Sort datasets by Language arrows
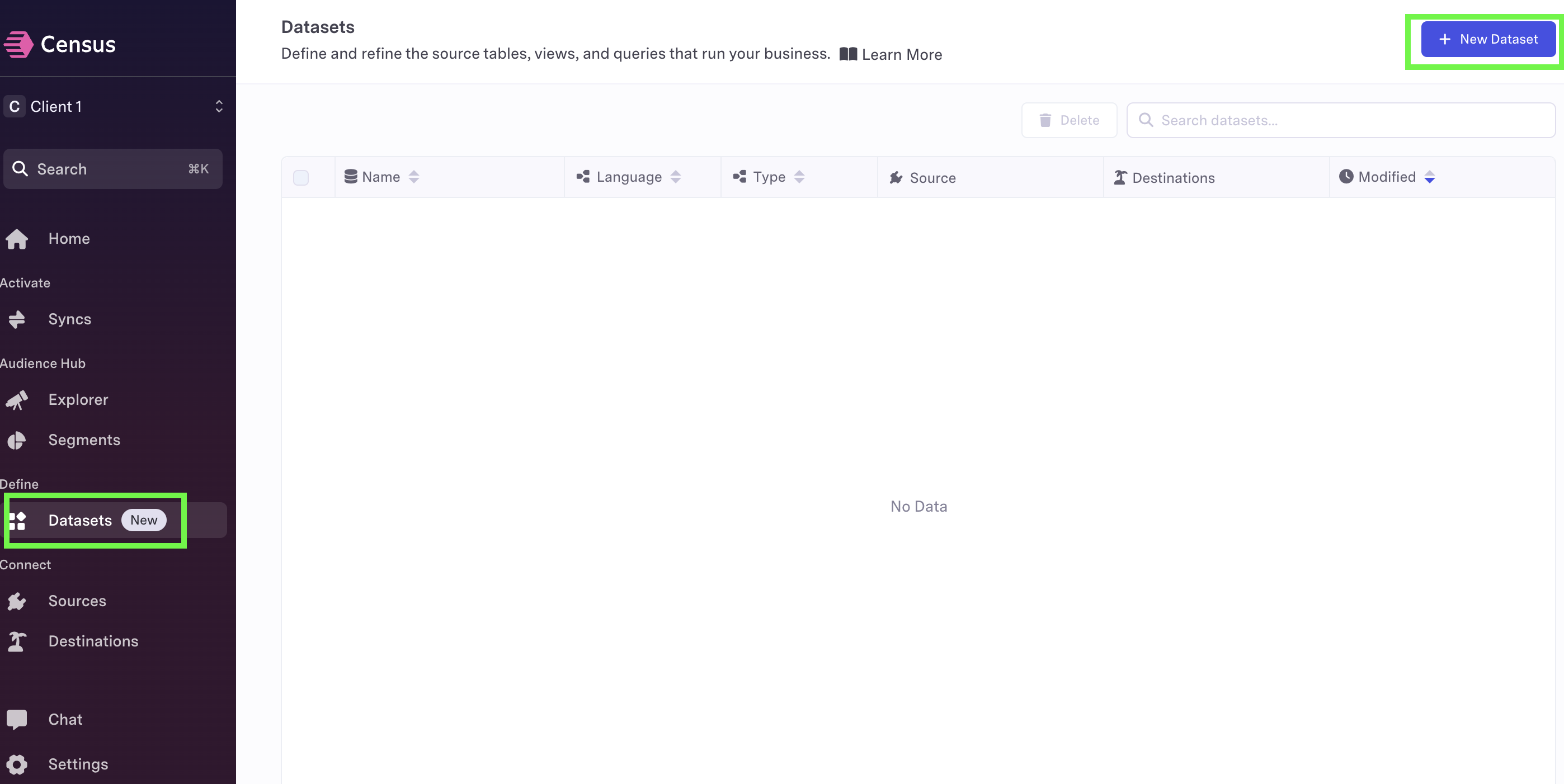Image resolution: width=1564 pixels, height=784 pixels. (x=675, y=177)
